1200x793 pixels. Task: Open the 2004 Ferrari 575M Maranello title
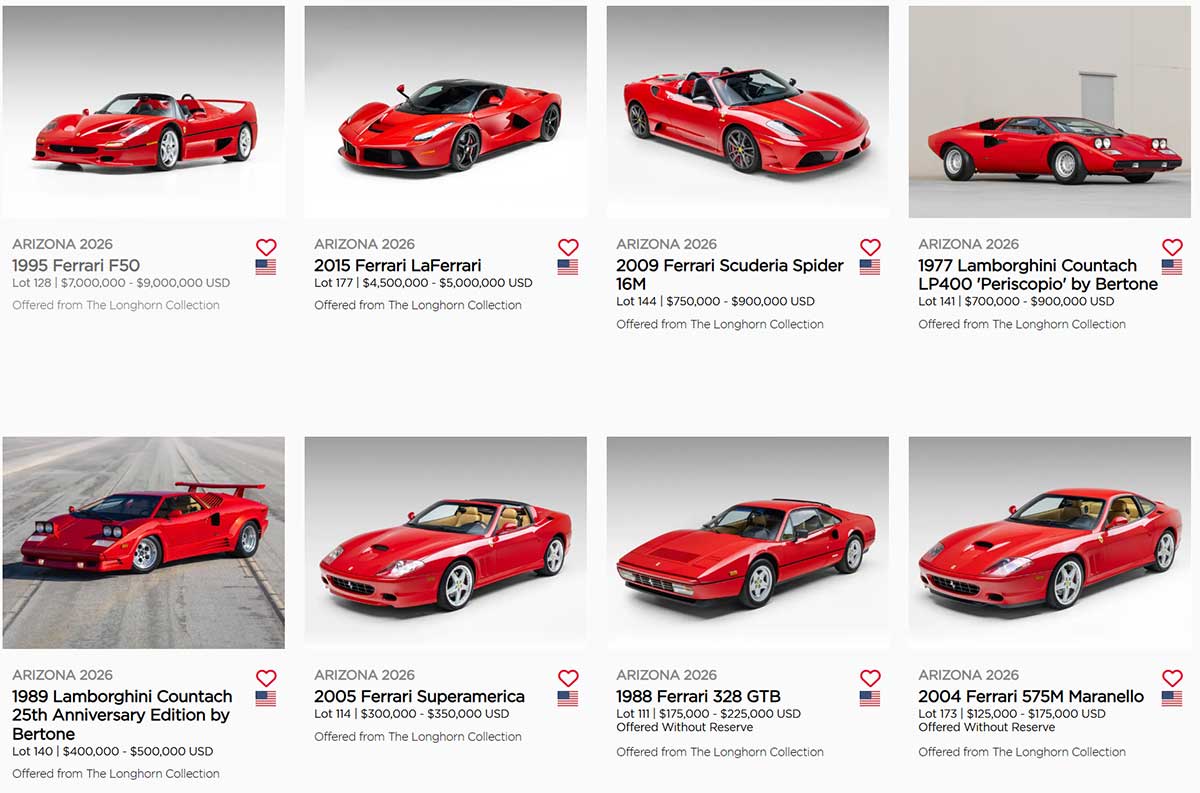click(x=1031, y=697)
